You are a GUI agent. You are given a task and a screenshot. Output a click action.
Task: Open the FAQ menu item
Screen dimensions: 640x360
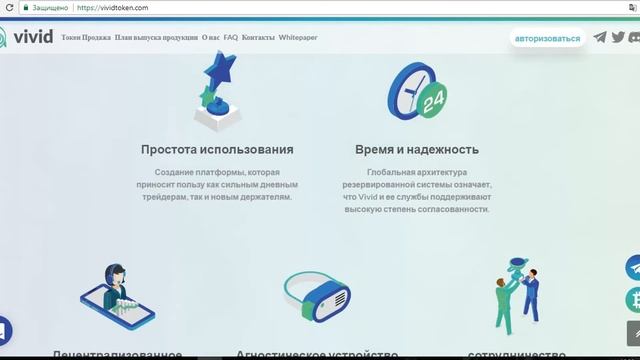(x=231, y=37)
